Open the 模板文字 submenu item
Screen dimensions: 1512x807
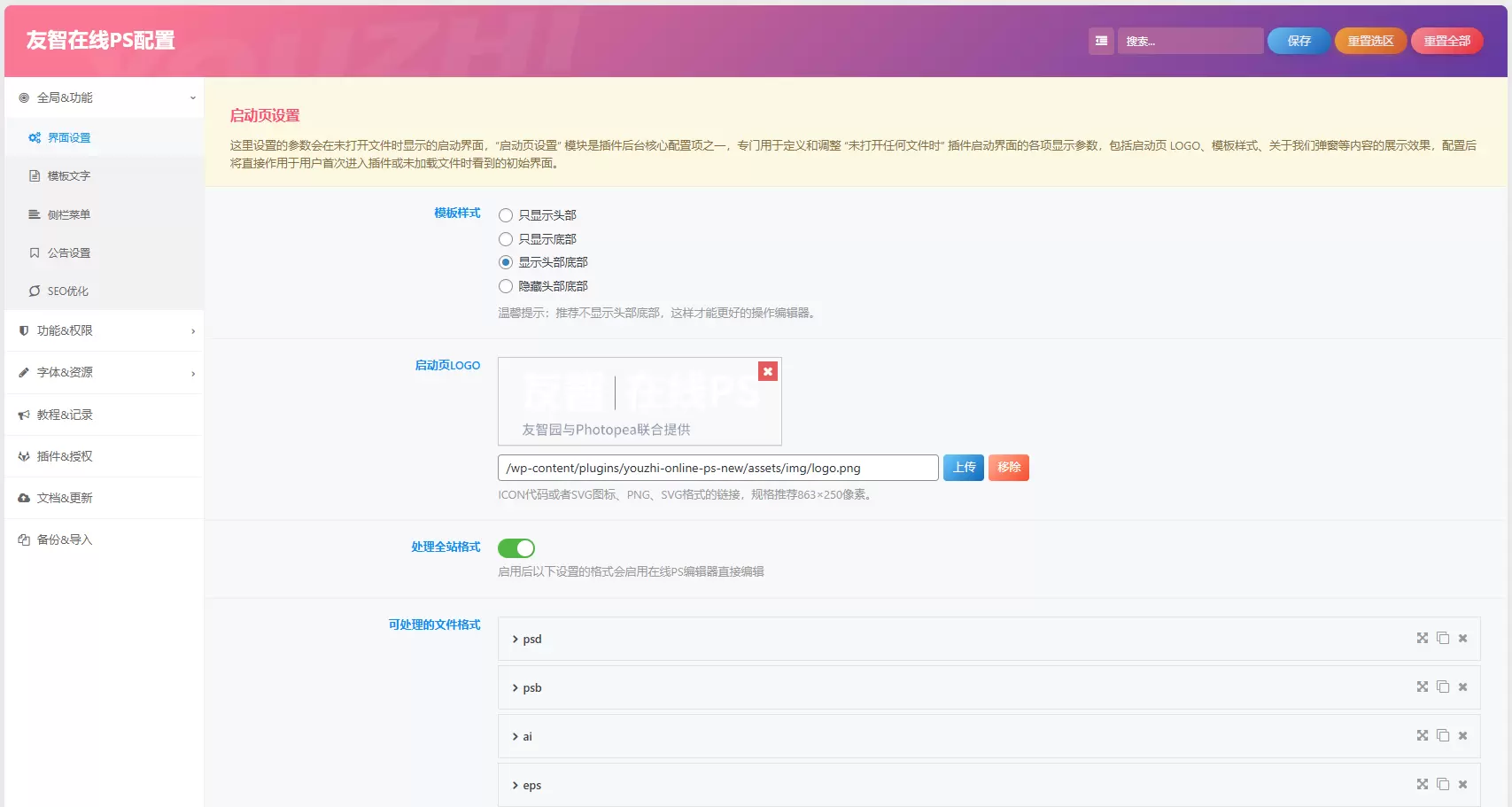point(105,175)
